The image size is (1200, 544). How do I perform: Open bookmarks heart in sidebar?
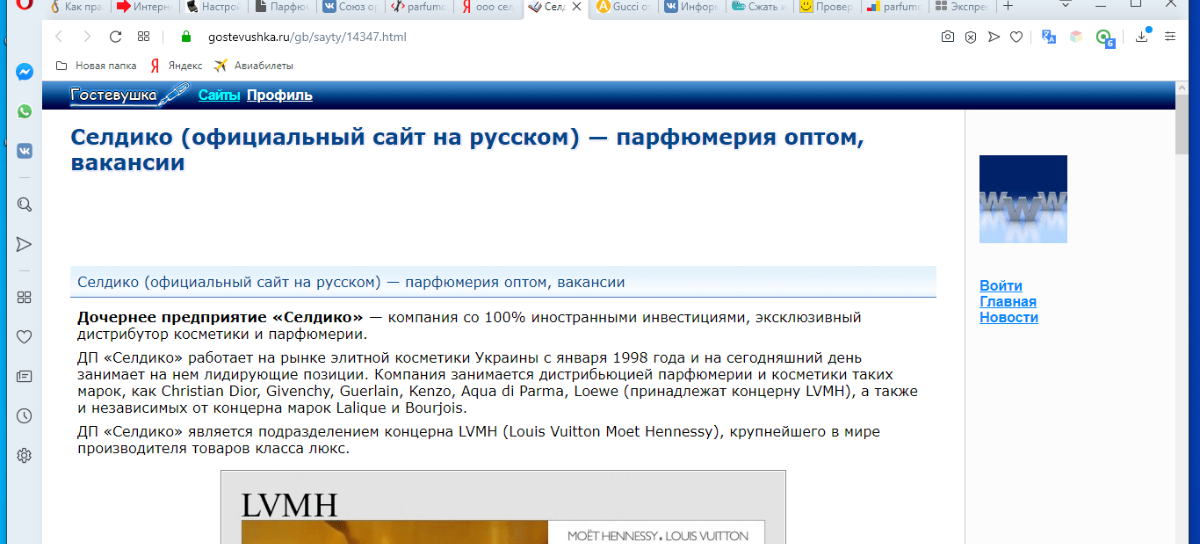pyautogui.click(x=24, y=337)
